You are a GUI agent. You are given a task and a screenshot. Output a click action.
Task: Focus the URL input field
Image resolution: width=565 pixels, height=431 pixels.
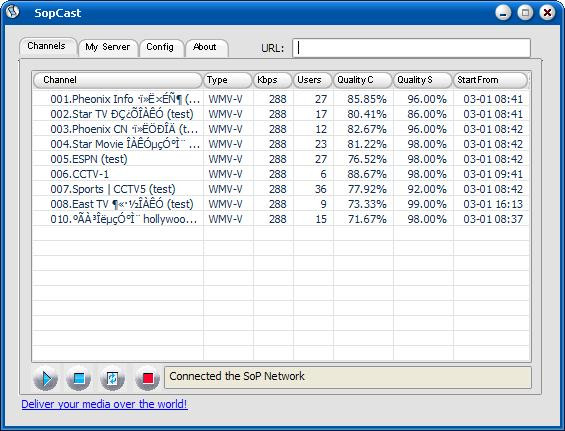click(x=411, y=48)
